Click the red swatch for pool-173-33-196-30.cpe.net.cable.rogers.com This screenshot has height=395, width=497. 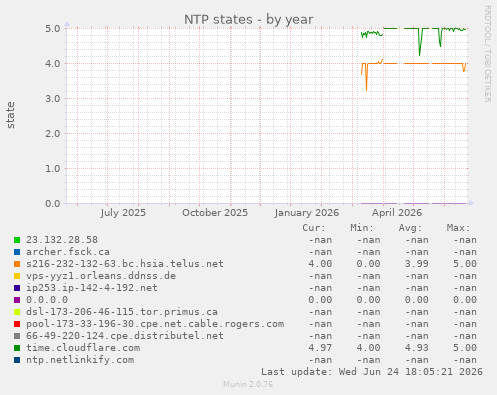[x=17, y=324]
